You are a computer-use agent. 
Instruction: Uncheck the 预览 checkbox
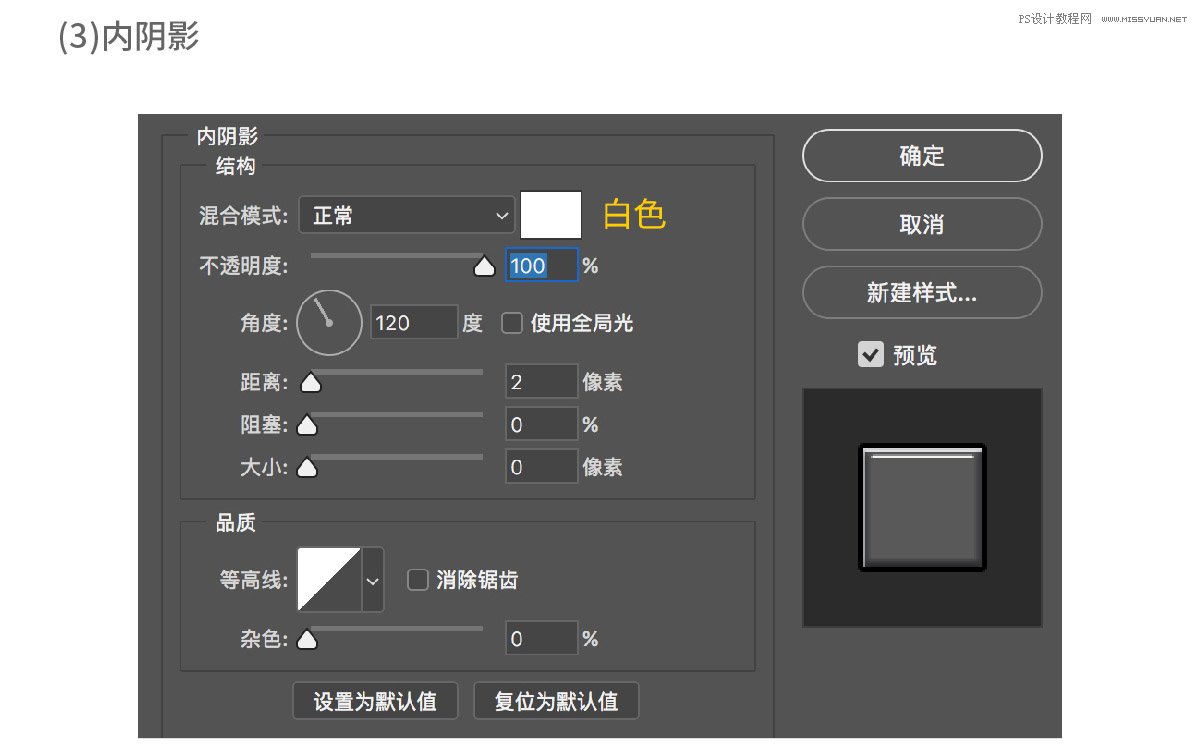[x=871, y=354]
